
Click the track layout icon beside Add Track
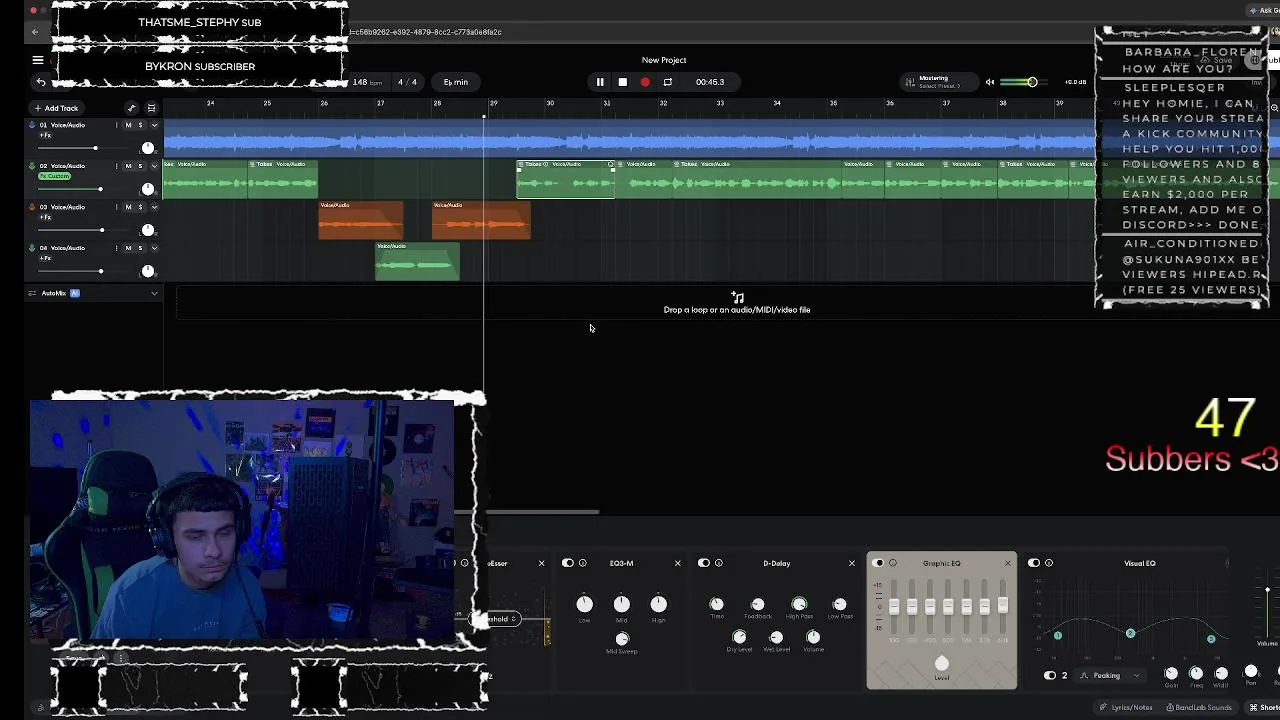(151, 108)
